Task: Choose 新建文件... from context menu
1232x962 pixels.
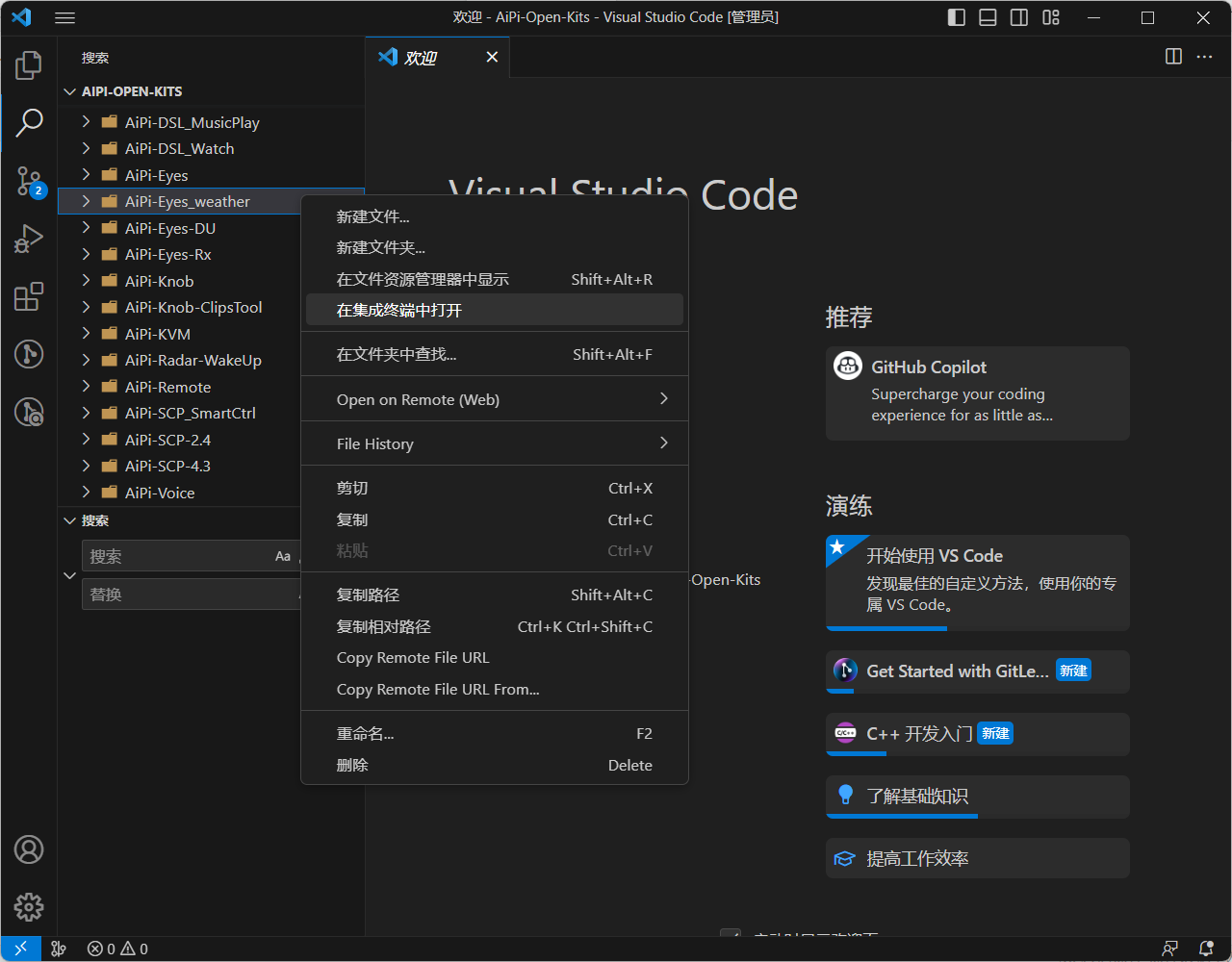Action: coord(495,216)
